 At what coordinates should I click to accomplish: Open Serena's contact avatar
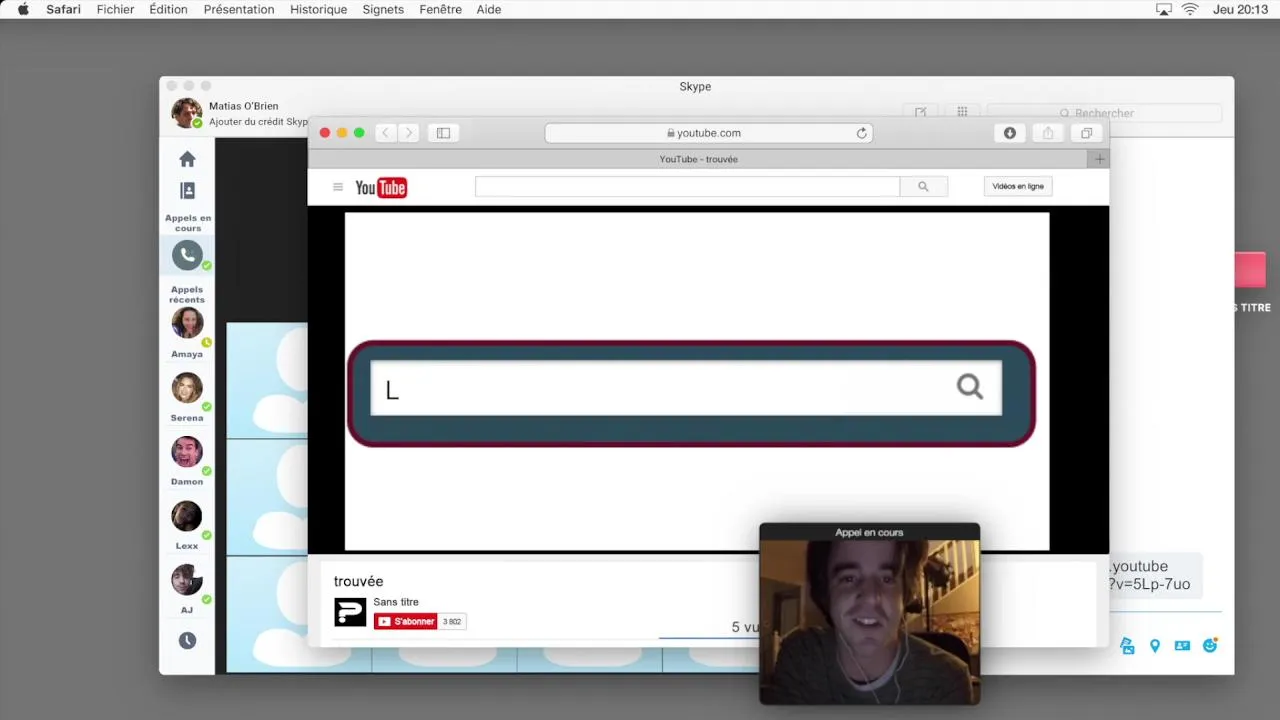pyautogui.click(x=187, y=387)
